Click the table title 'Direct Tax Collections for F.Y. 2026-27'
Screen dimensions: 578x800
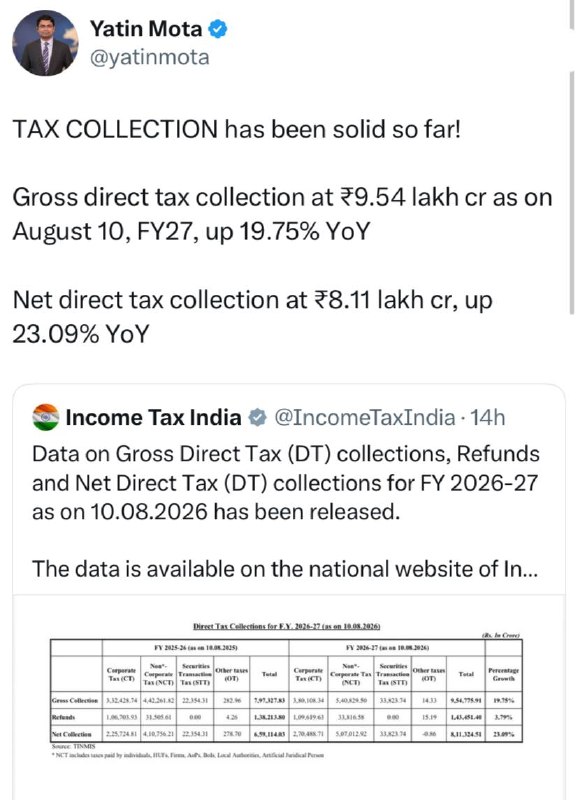[x=287, y=626]
